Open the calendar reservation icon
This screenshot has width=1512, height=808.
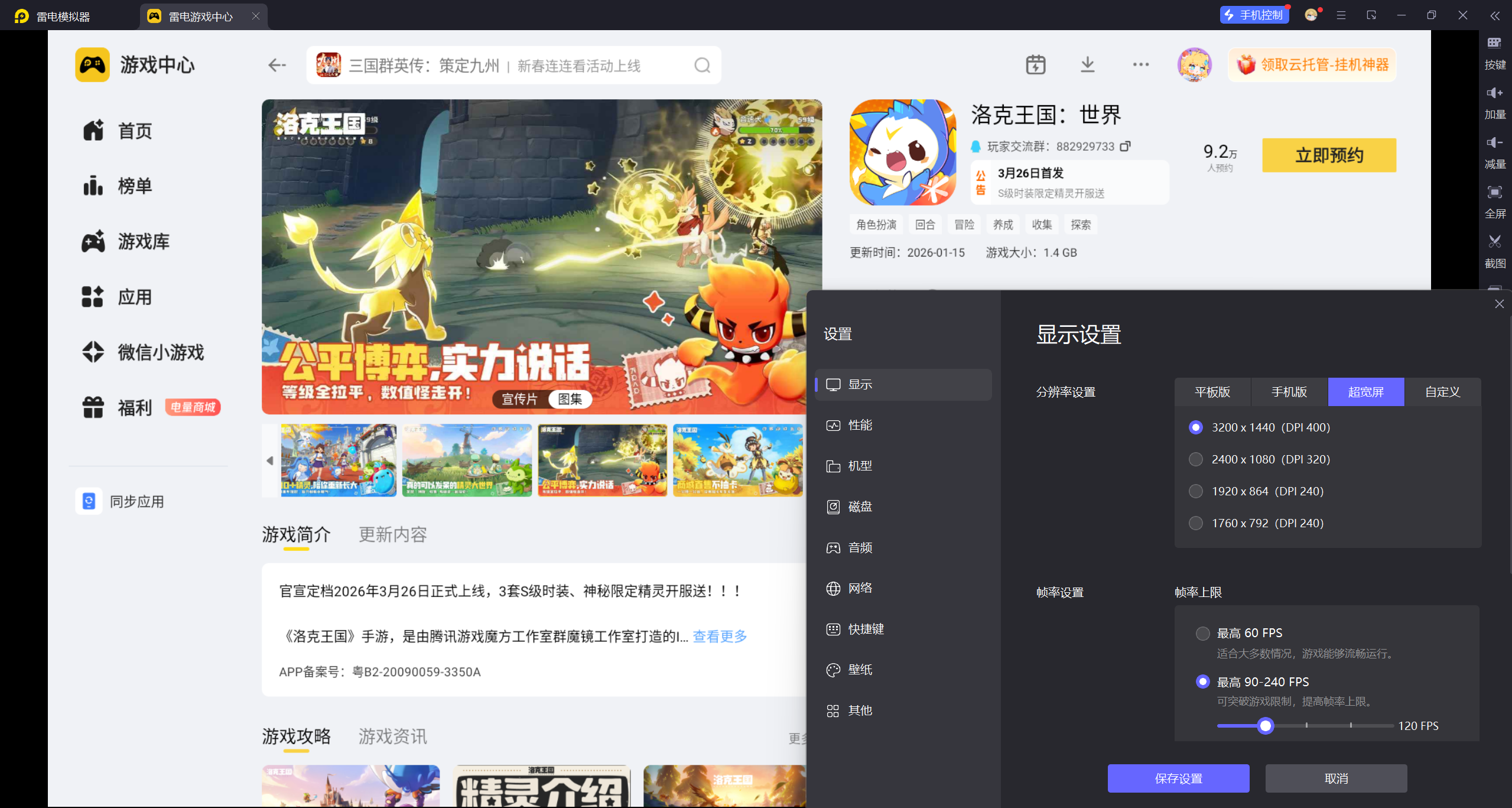(x=1035, y=64)
